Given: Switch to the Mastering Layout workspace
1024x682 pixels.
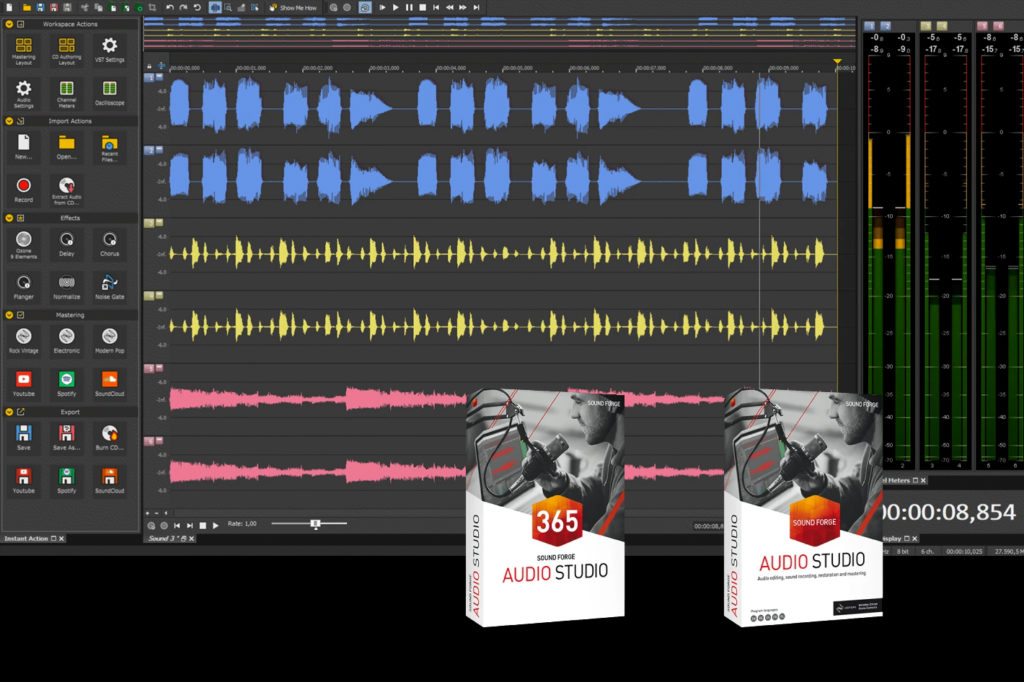Looking at the screenshot, I should 24,50.
